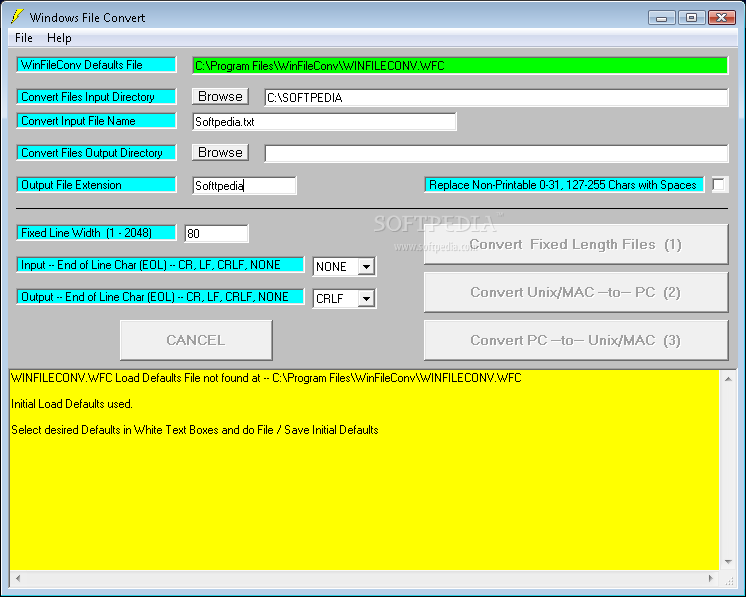Click the WinFileConv Defaults File label
The image size is (746, 597).
[97, 65]
